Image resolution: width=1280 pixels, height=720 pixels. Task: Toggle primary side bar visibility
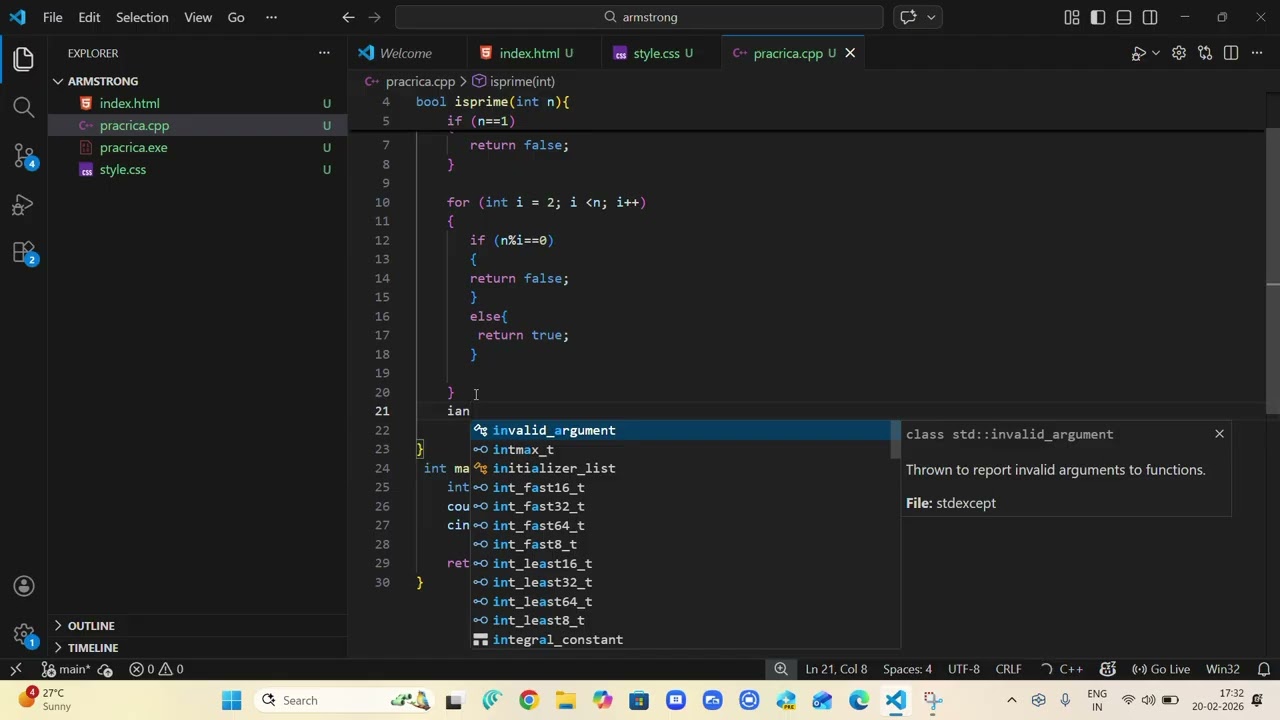click(1098, 17)
